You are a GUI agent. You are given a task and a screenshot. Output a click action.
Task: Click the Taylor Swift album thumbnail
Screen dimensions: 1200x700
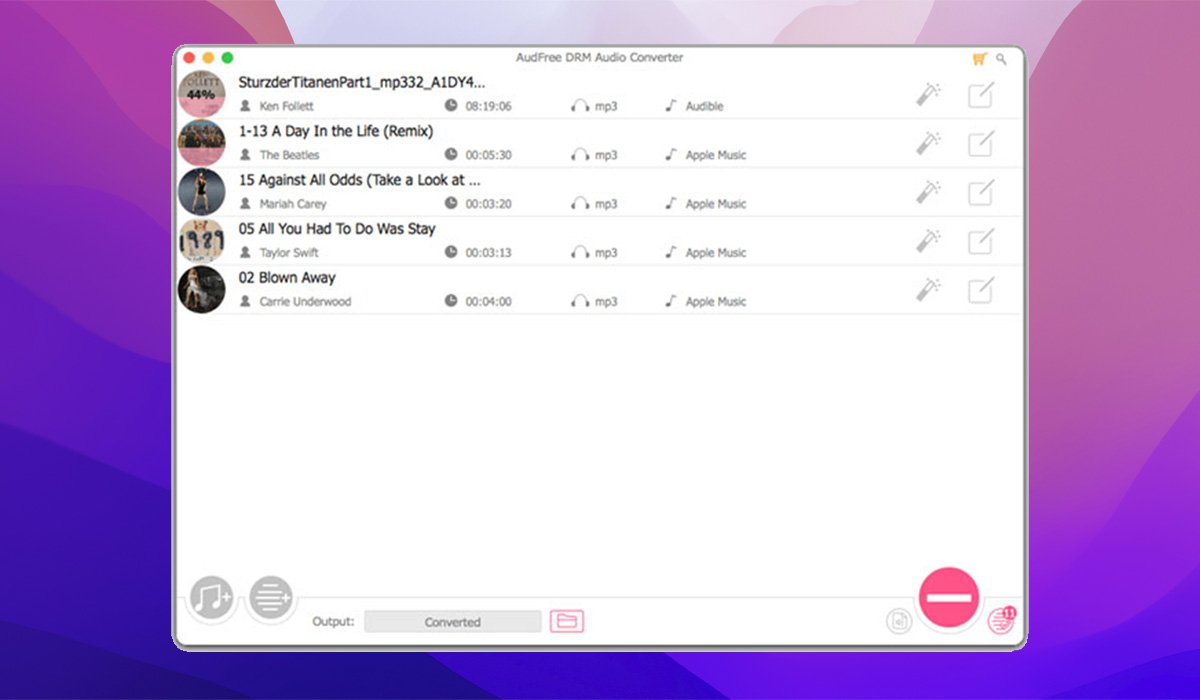202,241
